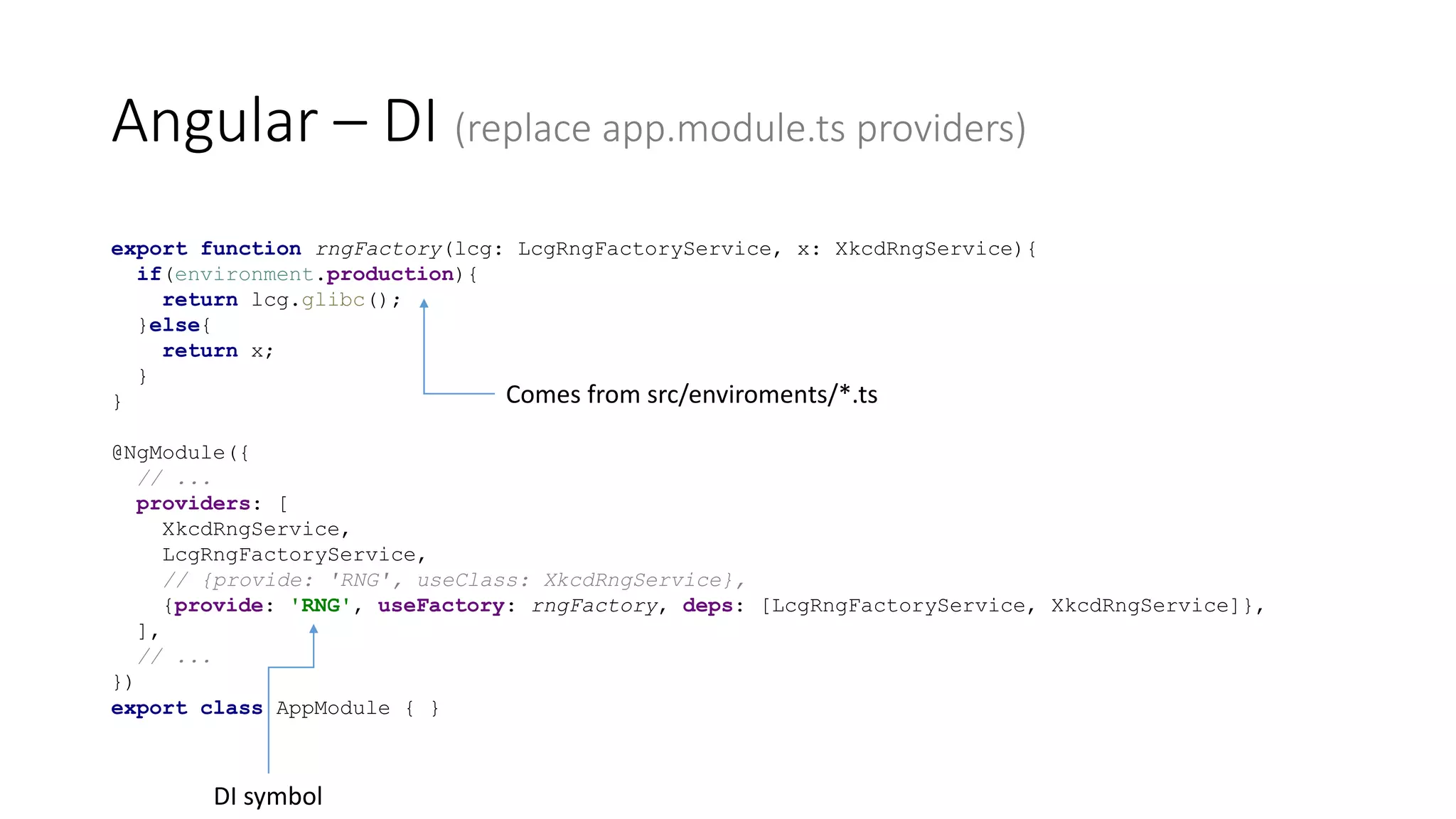The height and width of the screenshot is (819, 1456).
Task: Click 'LcgRngFactoryService' parameter type in function signature
Action: [x=644, y=249]
